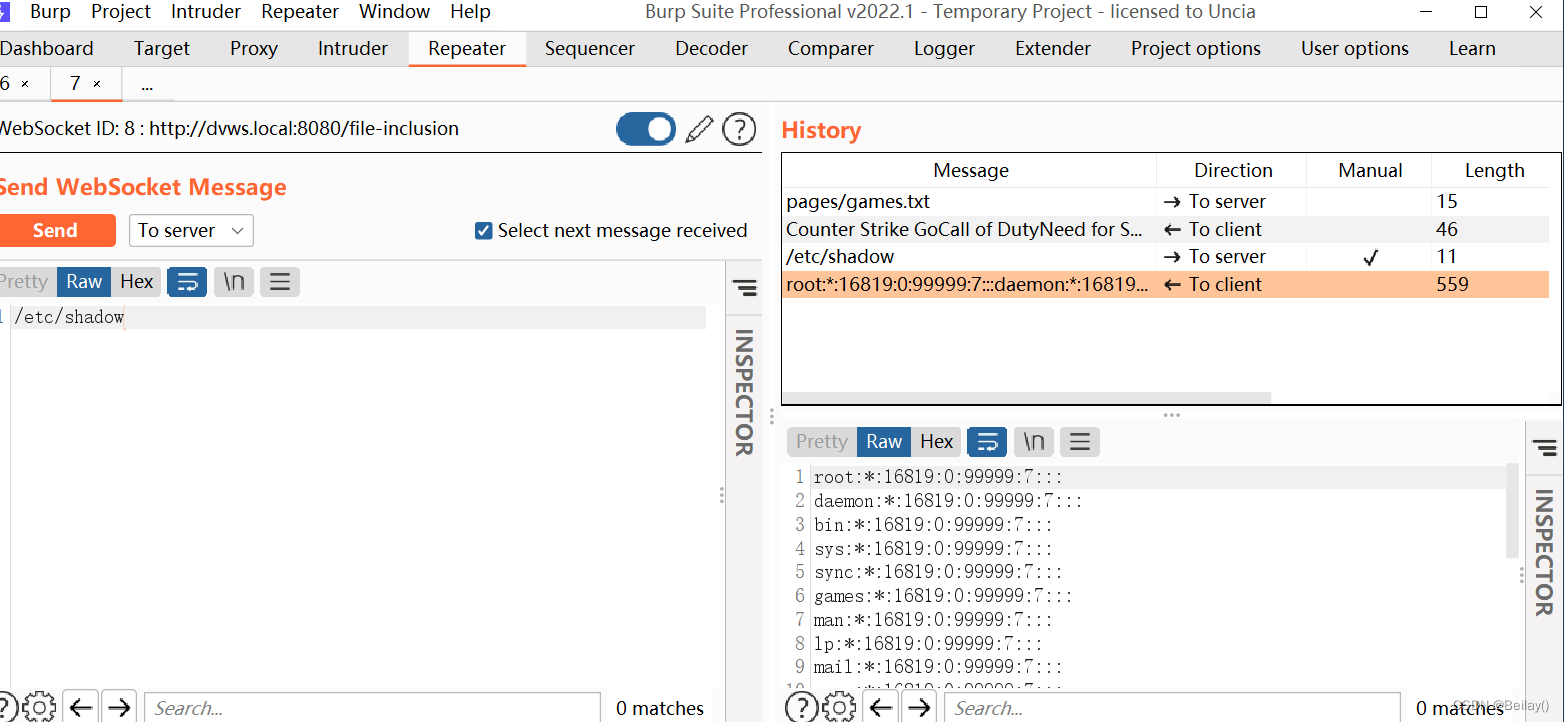Open the Learn tab

[x=1472, y=48]
